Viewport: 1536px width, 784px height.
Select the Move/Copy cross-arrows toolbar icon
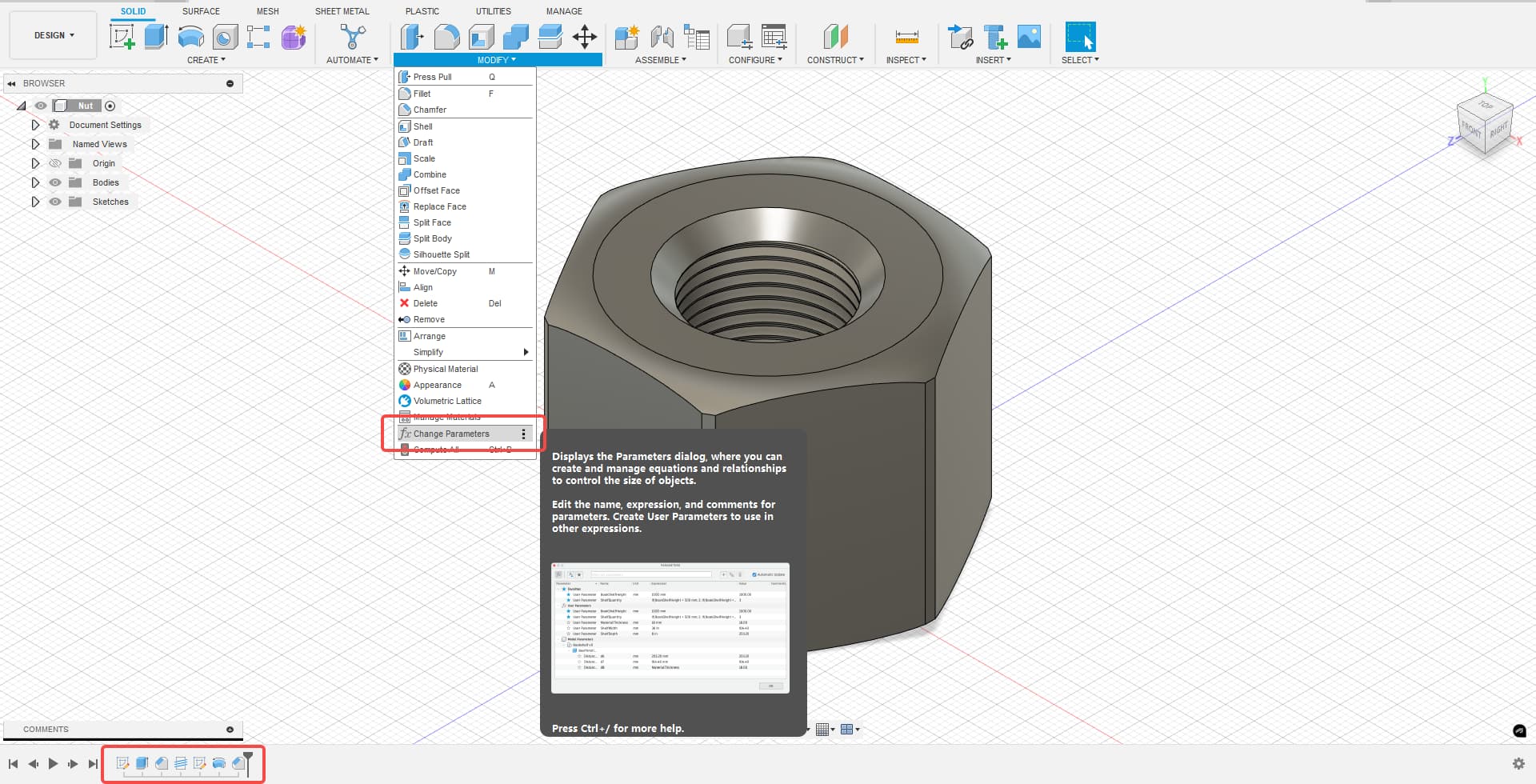[585, 37]
